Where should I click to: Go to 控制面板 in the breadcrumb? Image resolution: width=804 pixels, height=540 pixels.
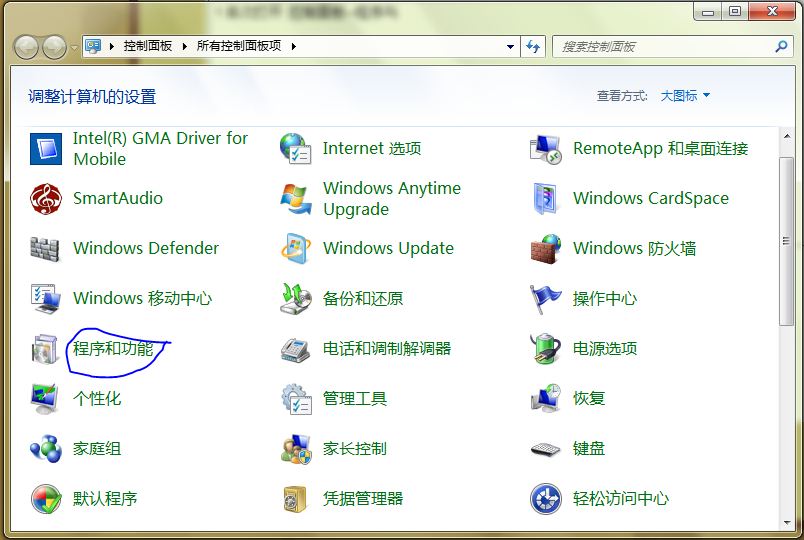pyautogui.click(x=148, y=46)
